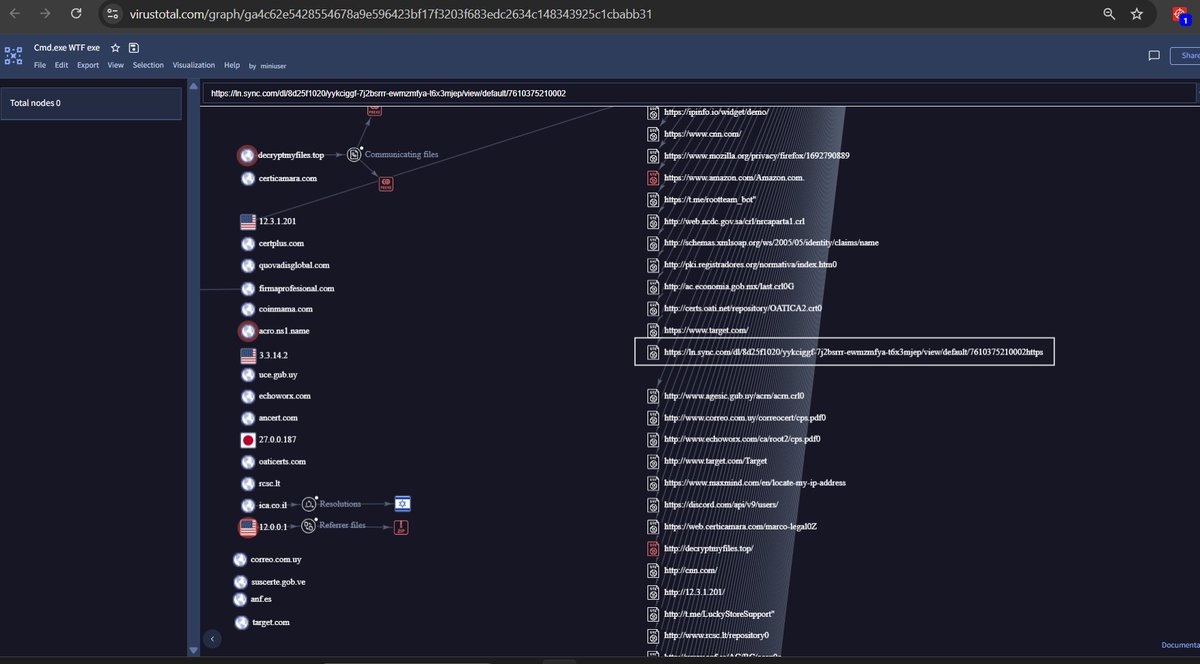
Task: Select the 12.0.0.1 IP flag node
Action: [x=248, y=527]
